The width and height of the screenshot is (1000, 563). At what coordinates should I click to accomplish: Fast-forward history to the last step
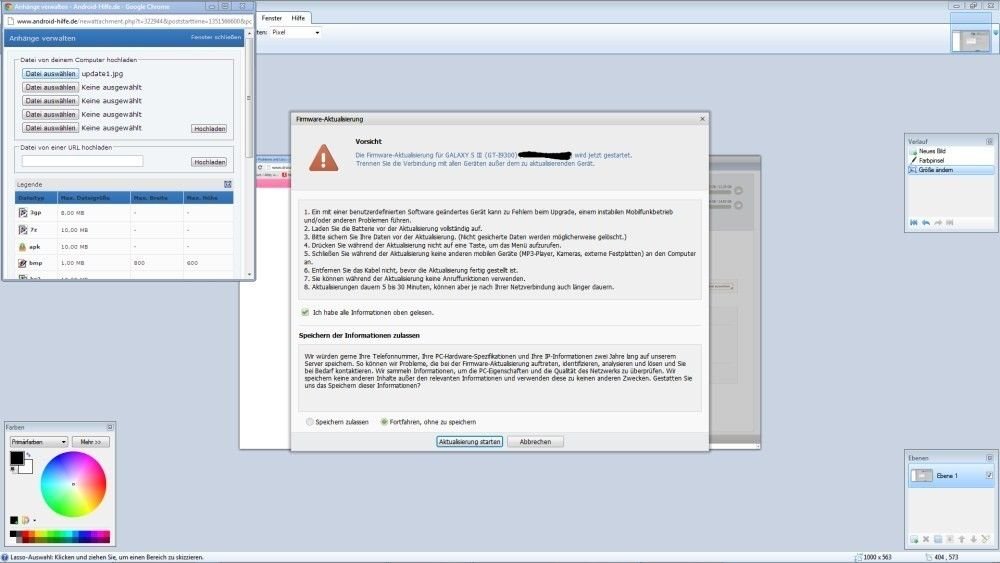click(950, 223)
